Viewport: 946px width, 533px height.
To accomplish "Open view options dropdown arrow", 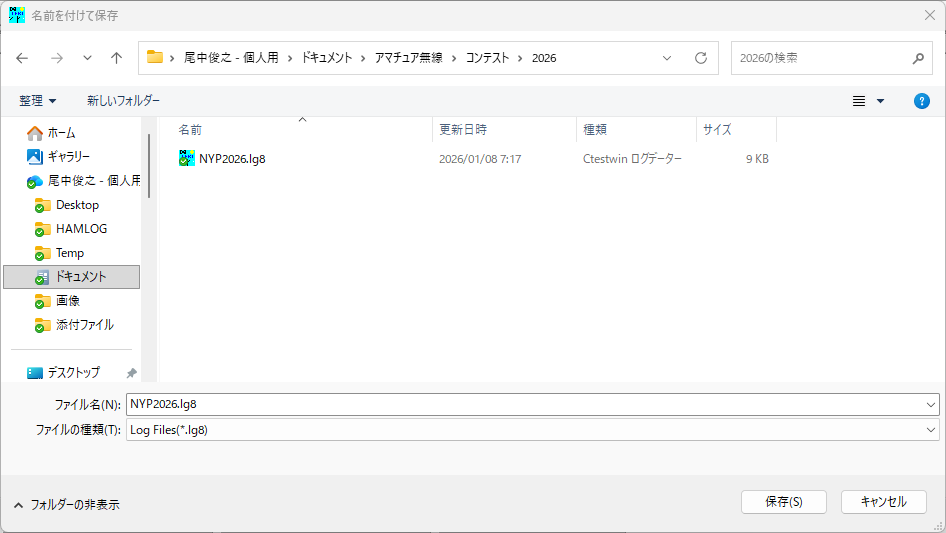I will (x=880, y=101).
